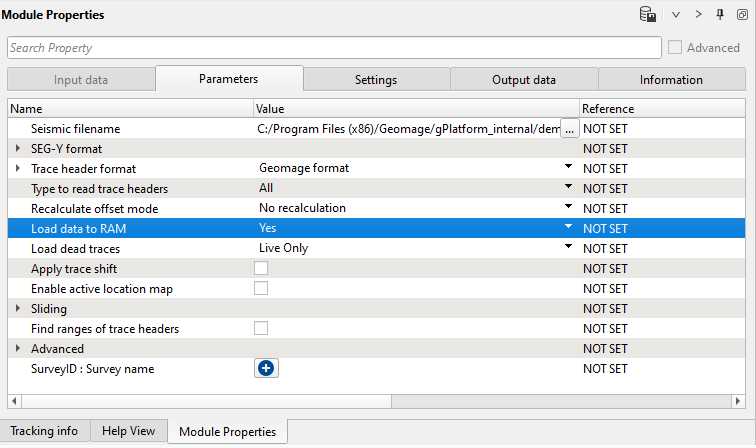Switch to Help View bottom tab
756x448 pixels.
pos(128,431)
